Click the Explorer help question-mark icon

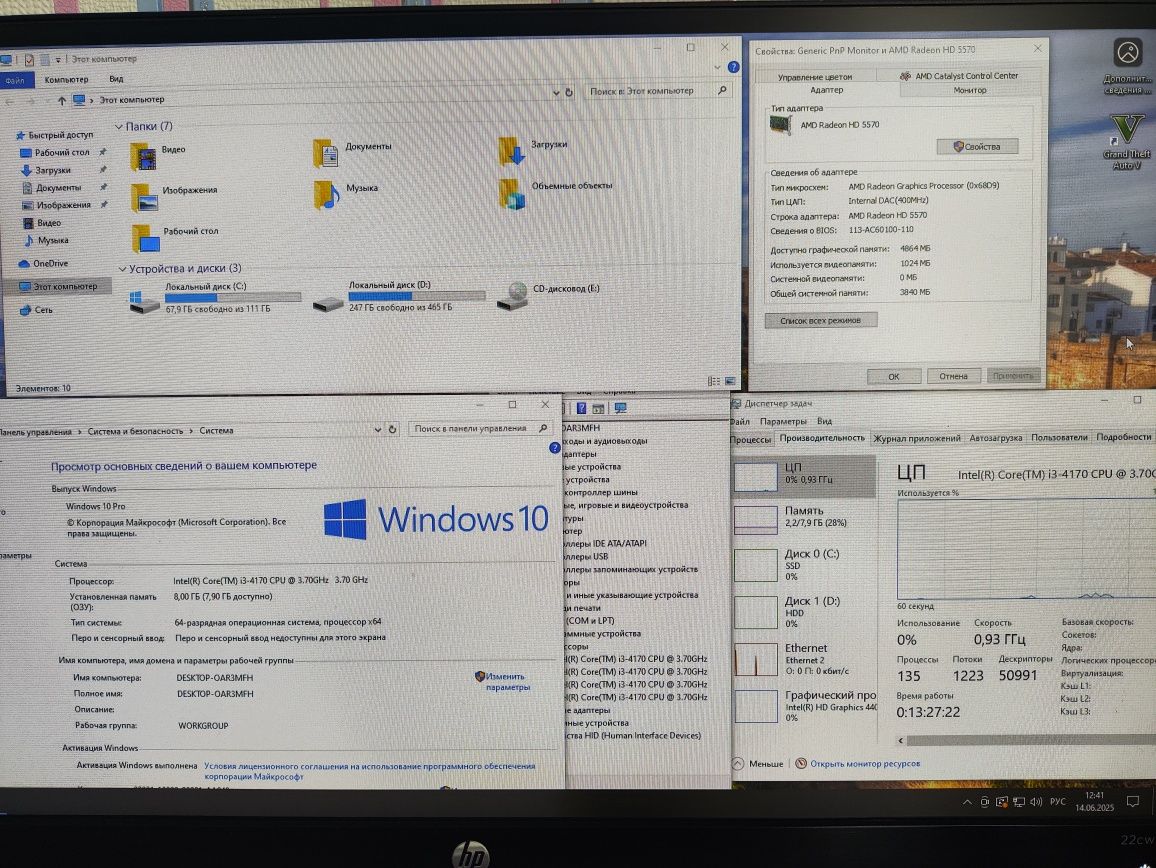click(x=734, y=67)
